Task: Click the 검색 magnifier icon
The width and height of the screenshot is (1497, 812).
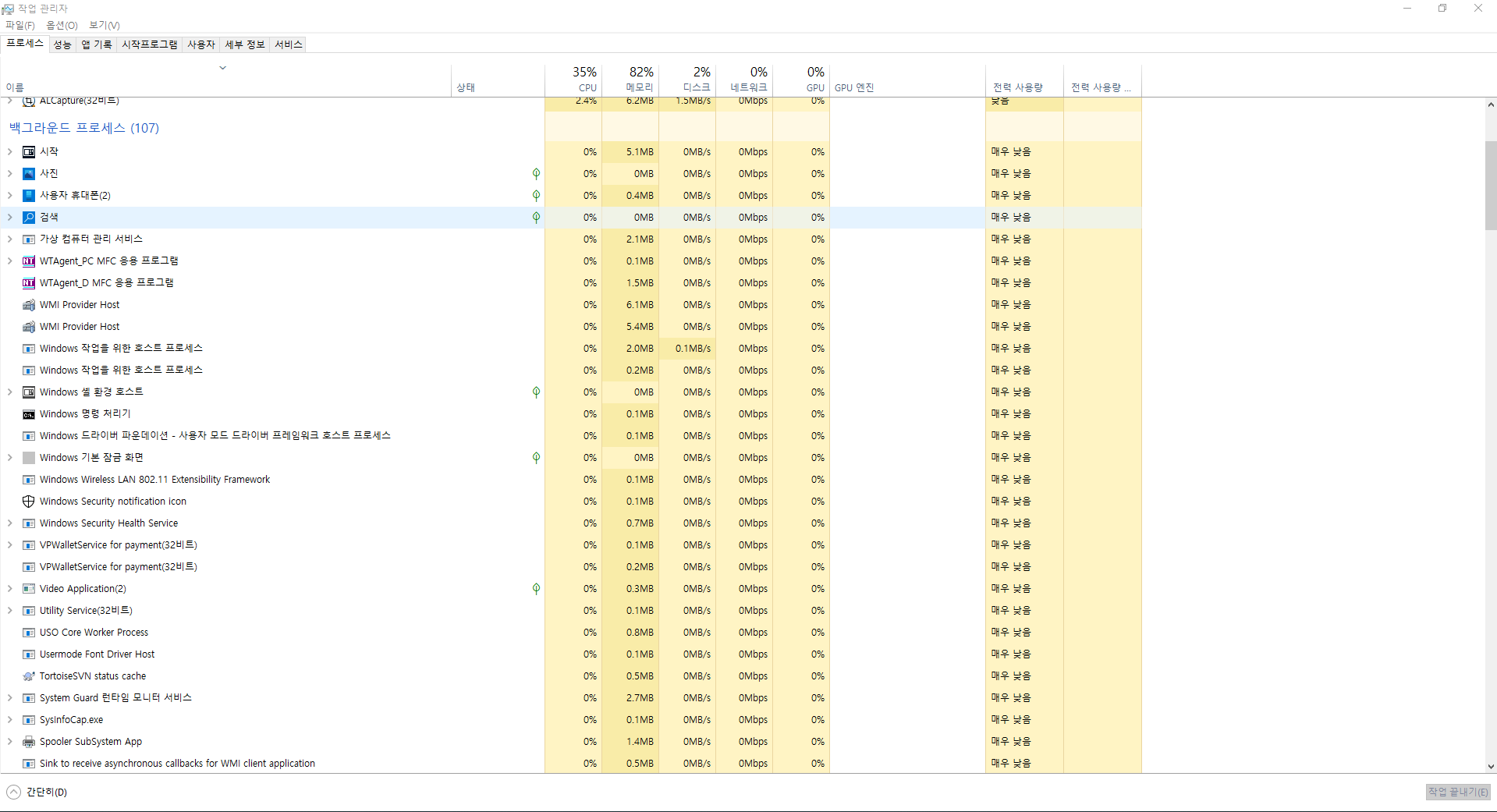Action: click(x=29, y=218)
